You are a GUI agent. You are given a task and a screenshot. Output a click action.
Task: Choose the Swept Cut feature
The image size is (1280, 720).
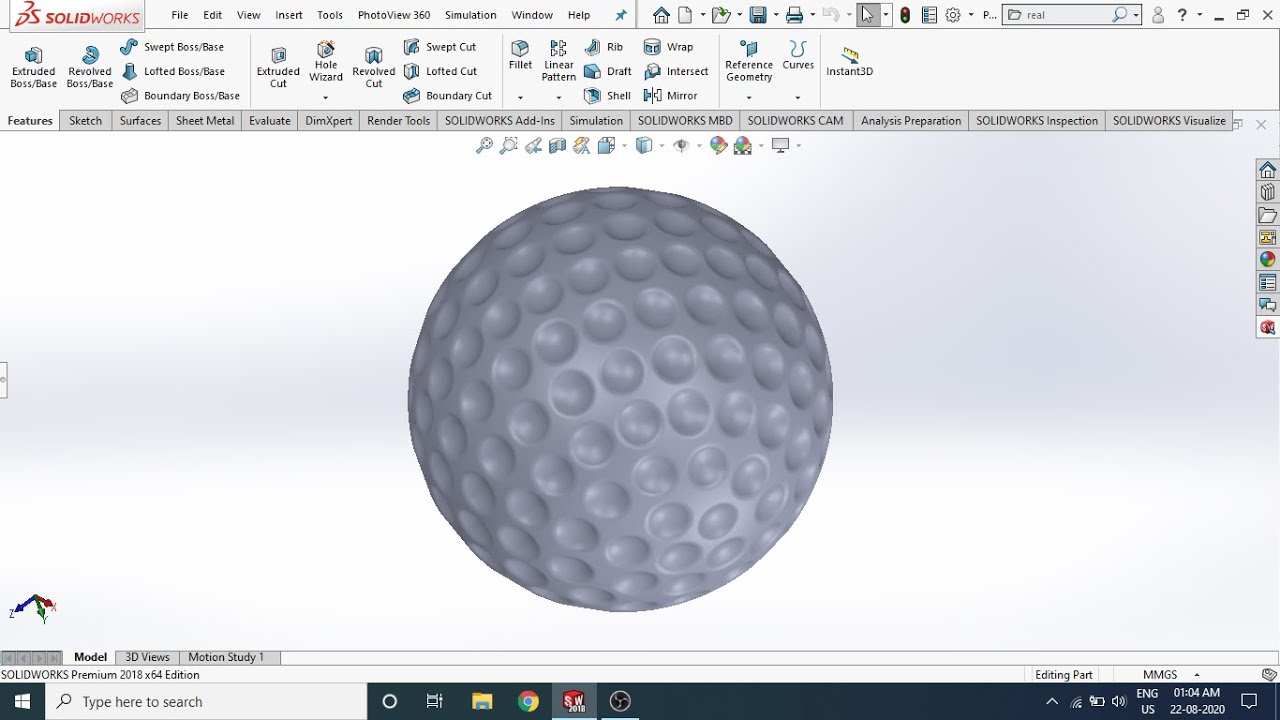pyautogui.click(x=439, y=47)
